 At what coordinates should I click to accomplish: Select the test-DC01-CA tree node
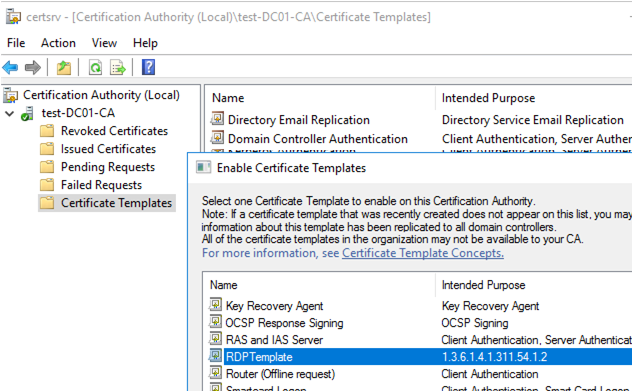pyautogui.click(x=78, y=113)
